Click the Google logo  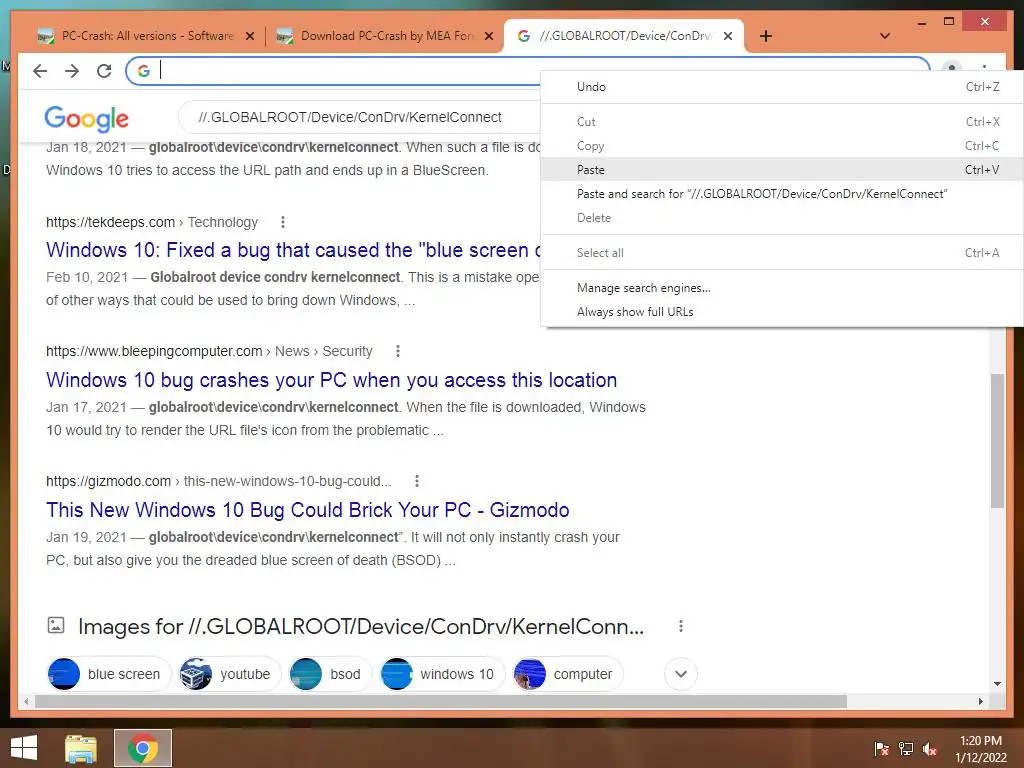point(86,119)
